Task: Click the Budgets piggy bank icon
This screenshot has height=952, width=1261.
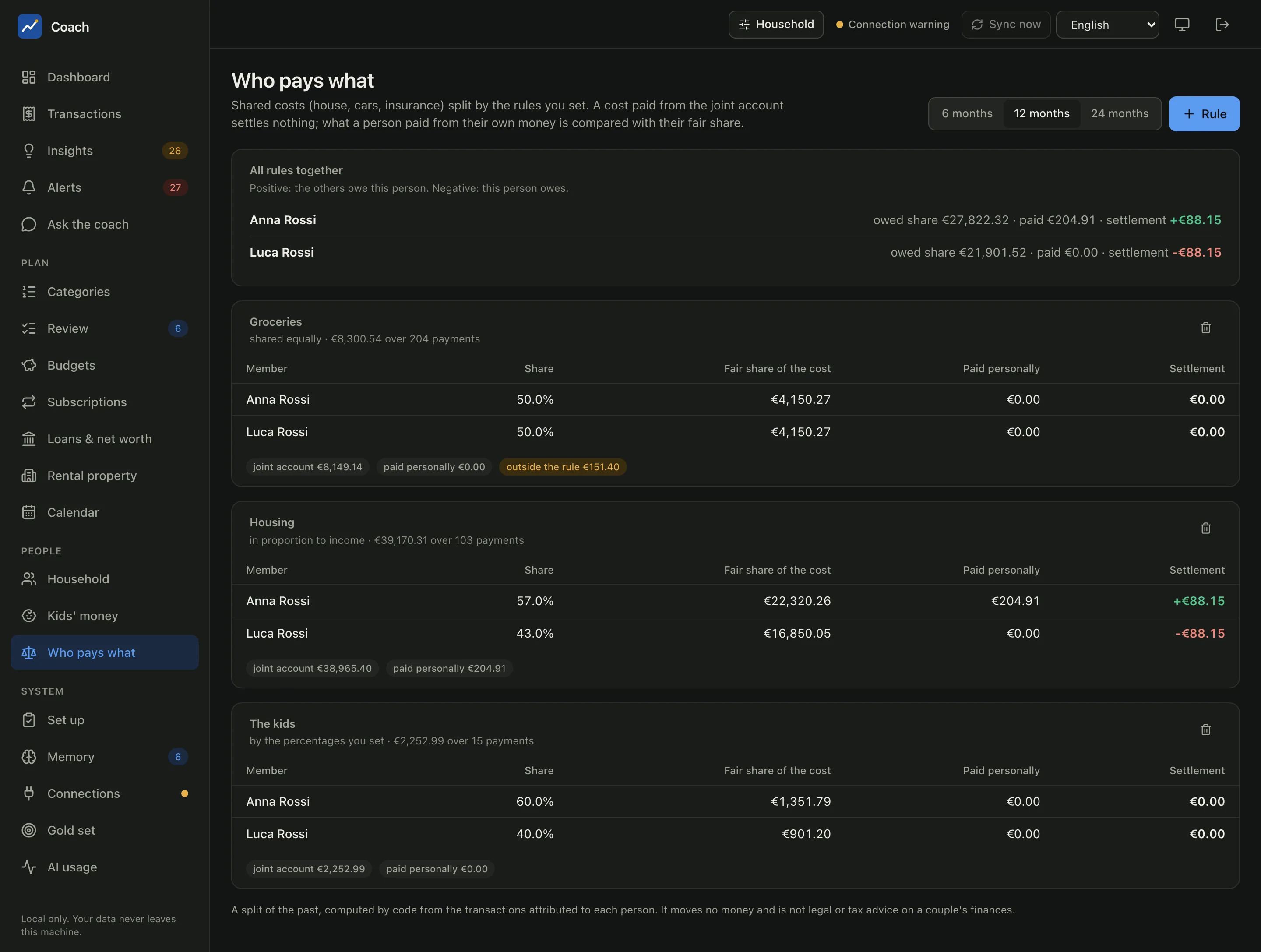Action: pyautogui.click(x=29, y=365)
